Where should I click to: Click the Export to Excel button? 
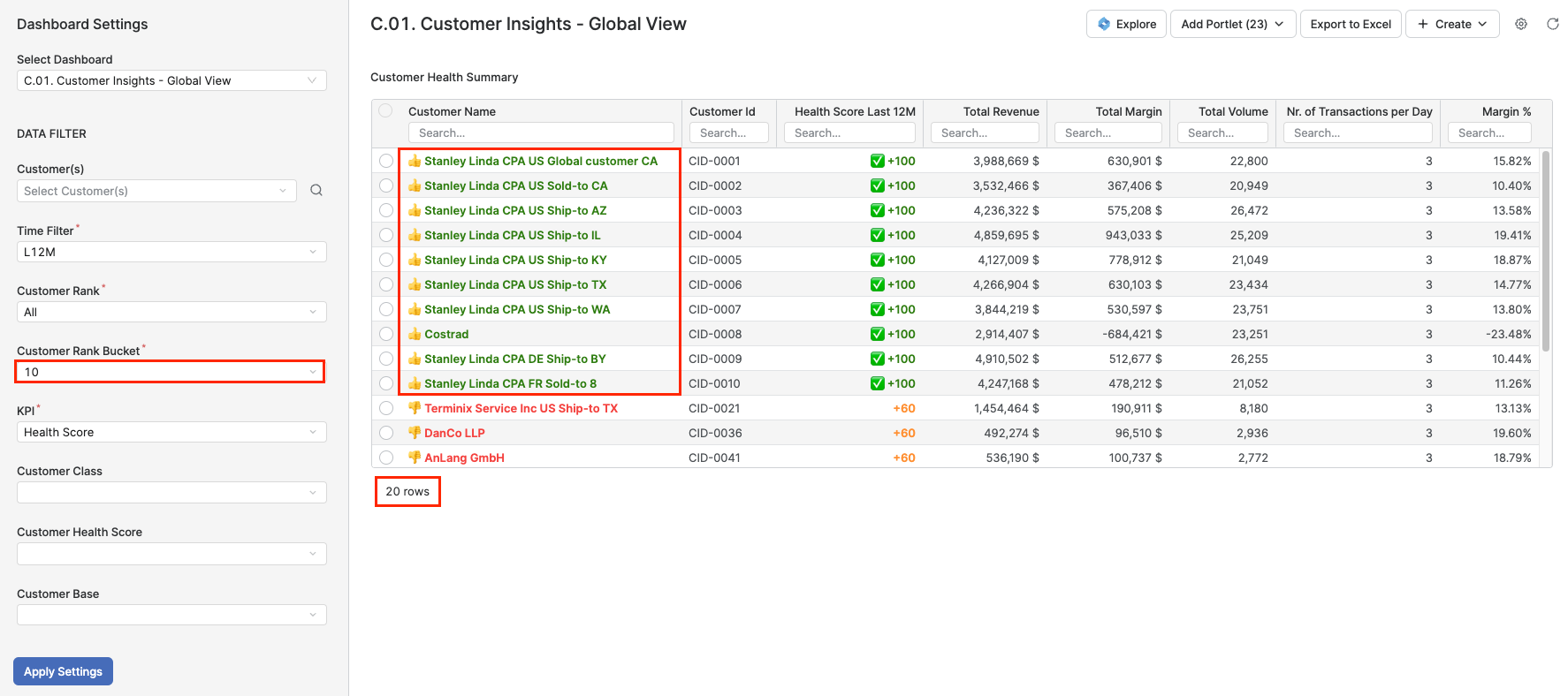[1351, 24]
